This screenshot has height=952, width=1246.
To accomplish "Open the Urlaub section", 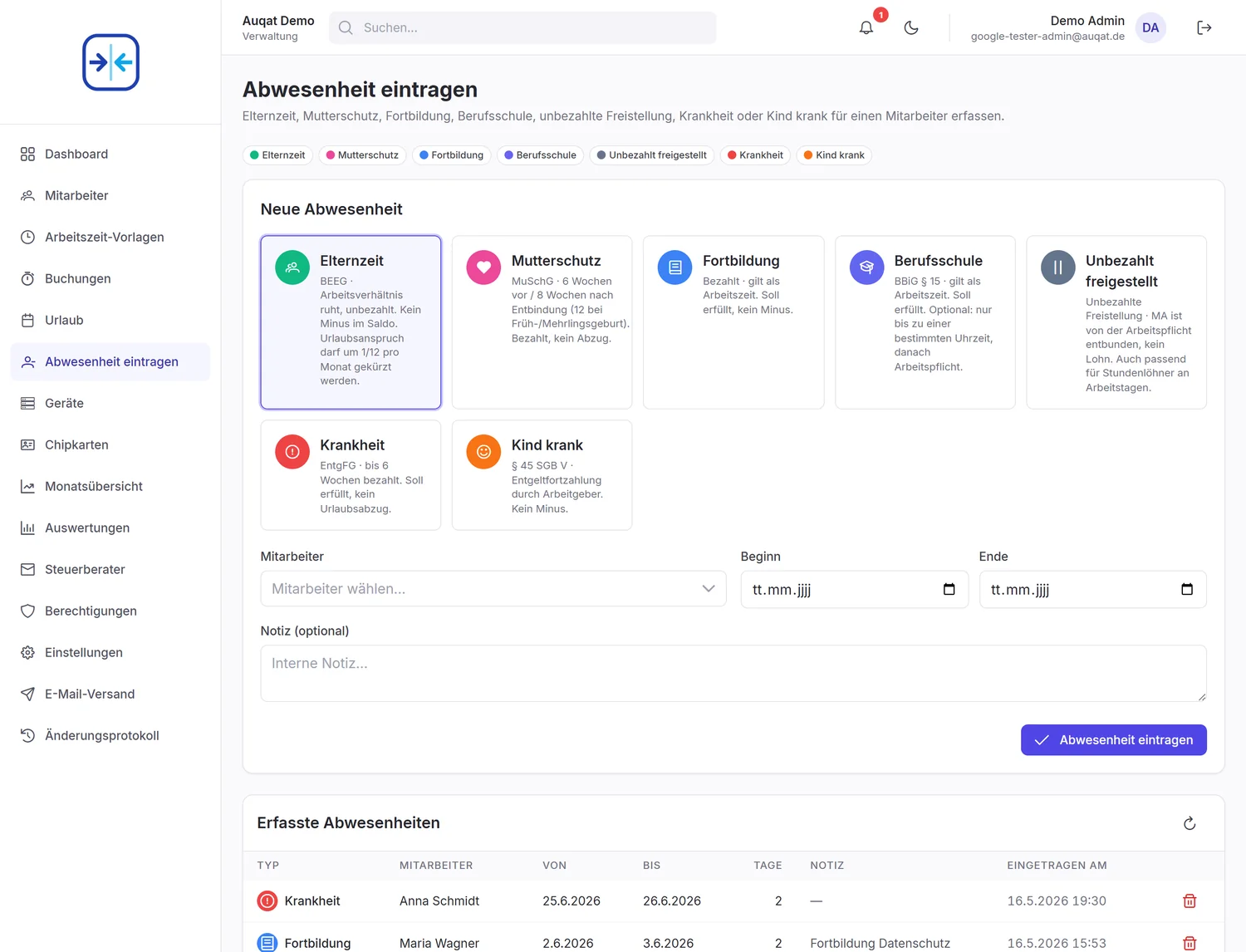I will [110, 320].
